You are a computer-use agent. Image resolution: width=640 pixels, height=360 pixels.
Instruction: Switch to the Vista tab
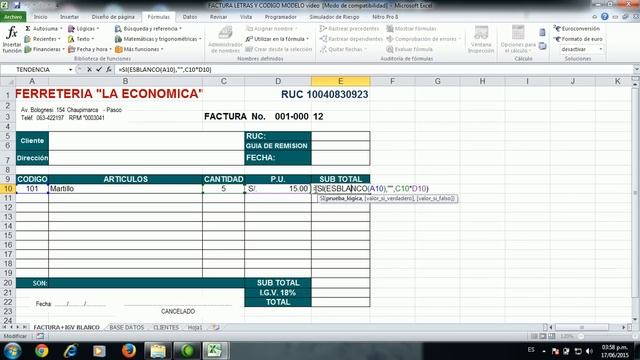(246, 17)
